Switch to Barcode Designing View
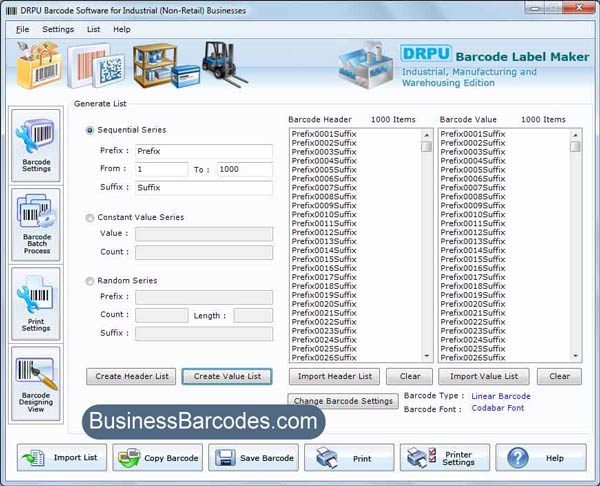 36,384
